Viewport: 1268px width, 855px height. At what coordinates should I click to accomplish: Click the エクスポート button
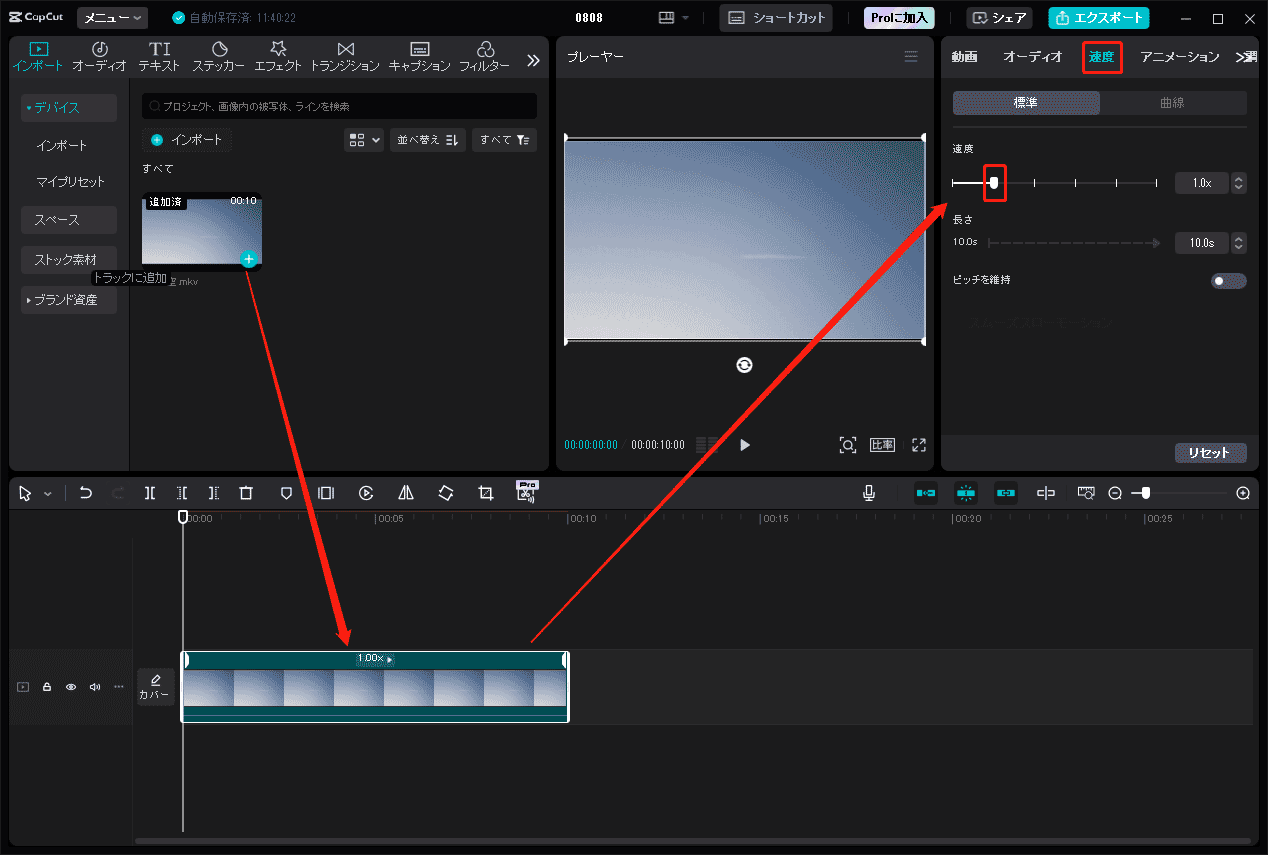(1099, 18)
